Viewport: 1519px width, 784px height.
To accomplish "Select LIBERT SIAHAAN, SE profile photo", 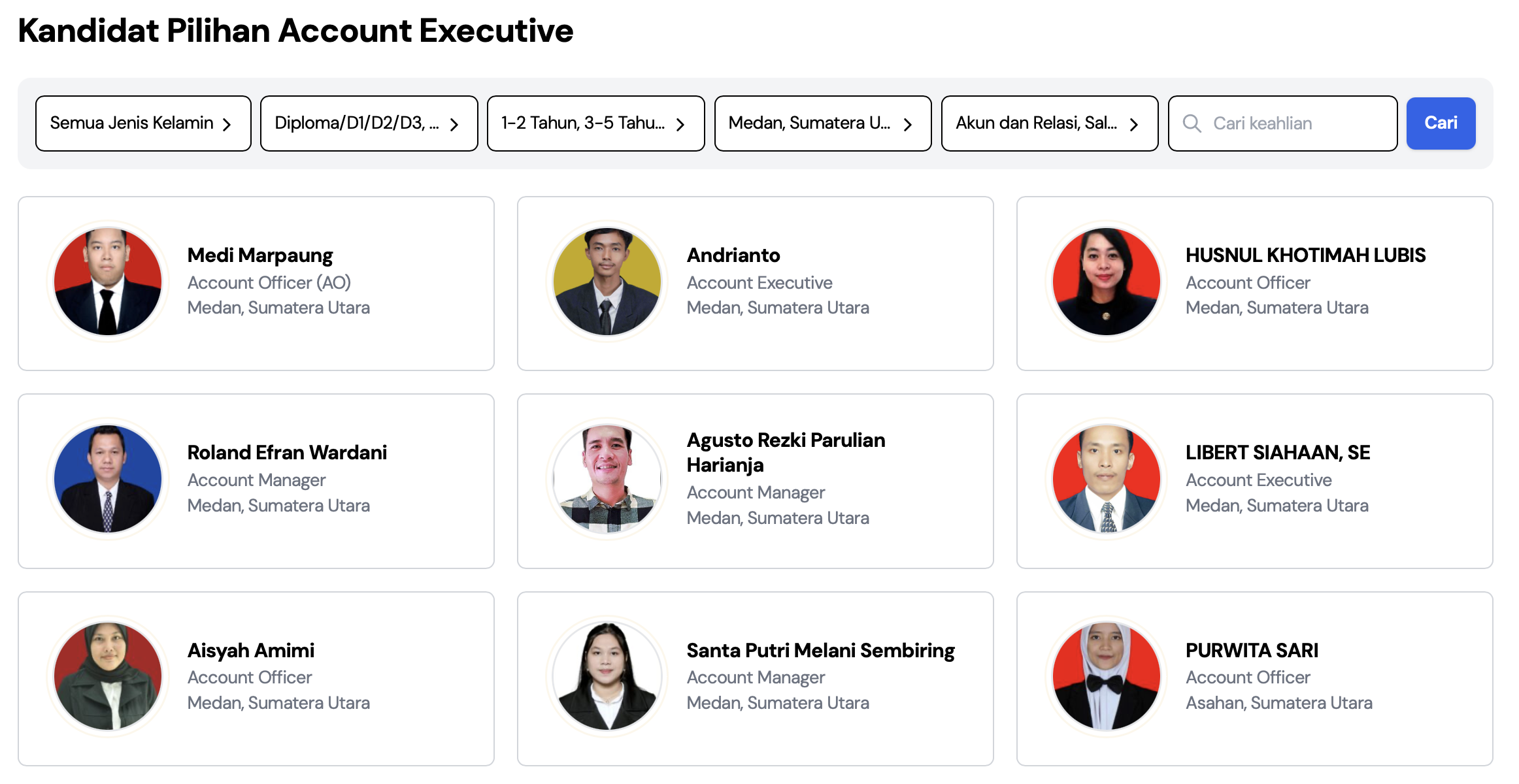I will (1107, 479).
